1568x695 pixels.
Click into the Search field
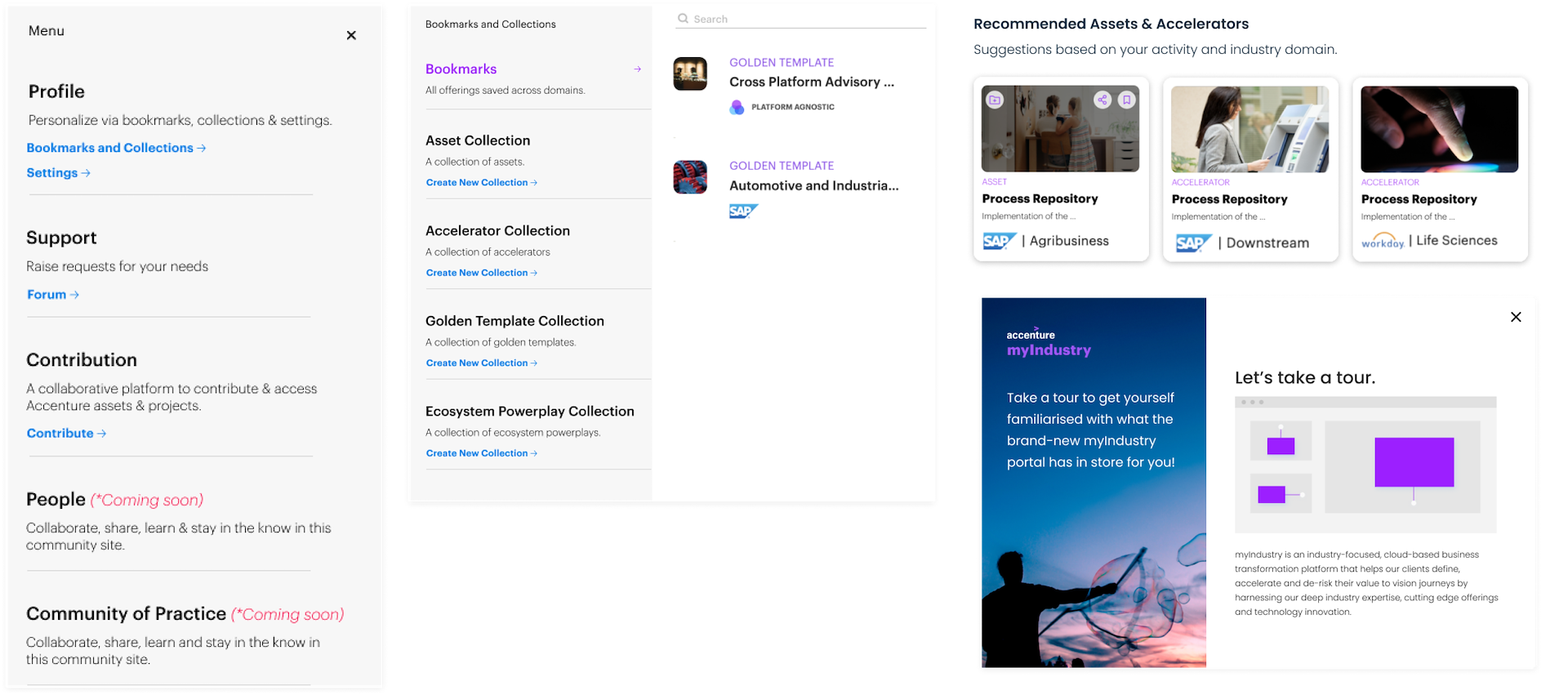[x=800, y=19]
